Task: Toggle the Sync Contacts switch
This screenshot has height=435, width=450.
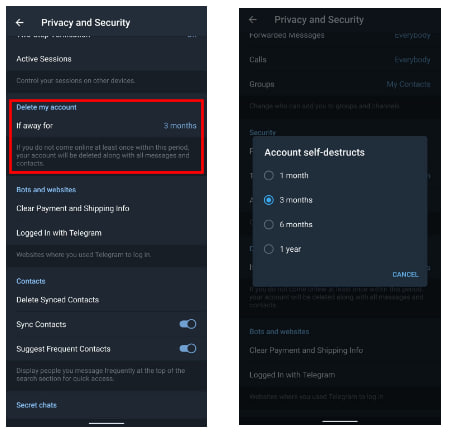Action: [188, 324]
